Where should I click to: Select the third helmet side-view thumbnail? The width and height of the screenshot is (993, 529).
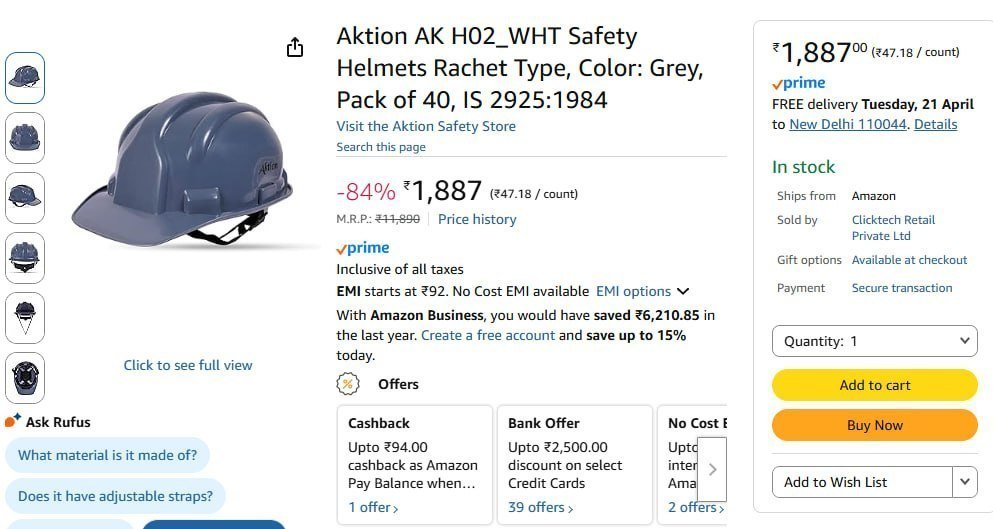[25, 197]
